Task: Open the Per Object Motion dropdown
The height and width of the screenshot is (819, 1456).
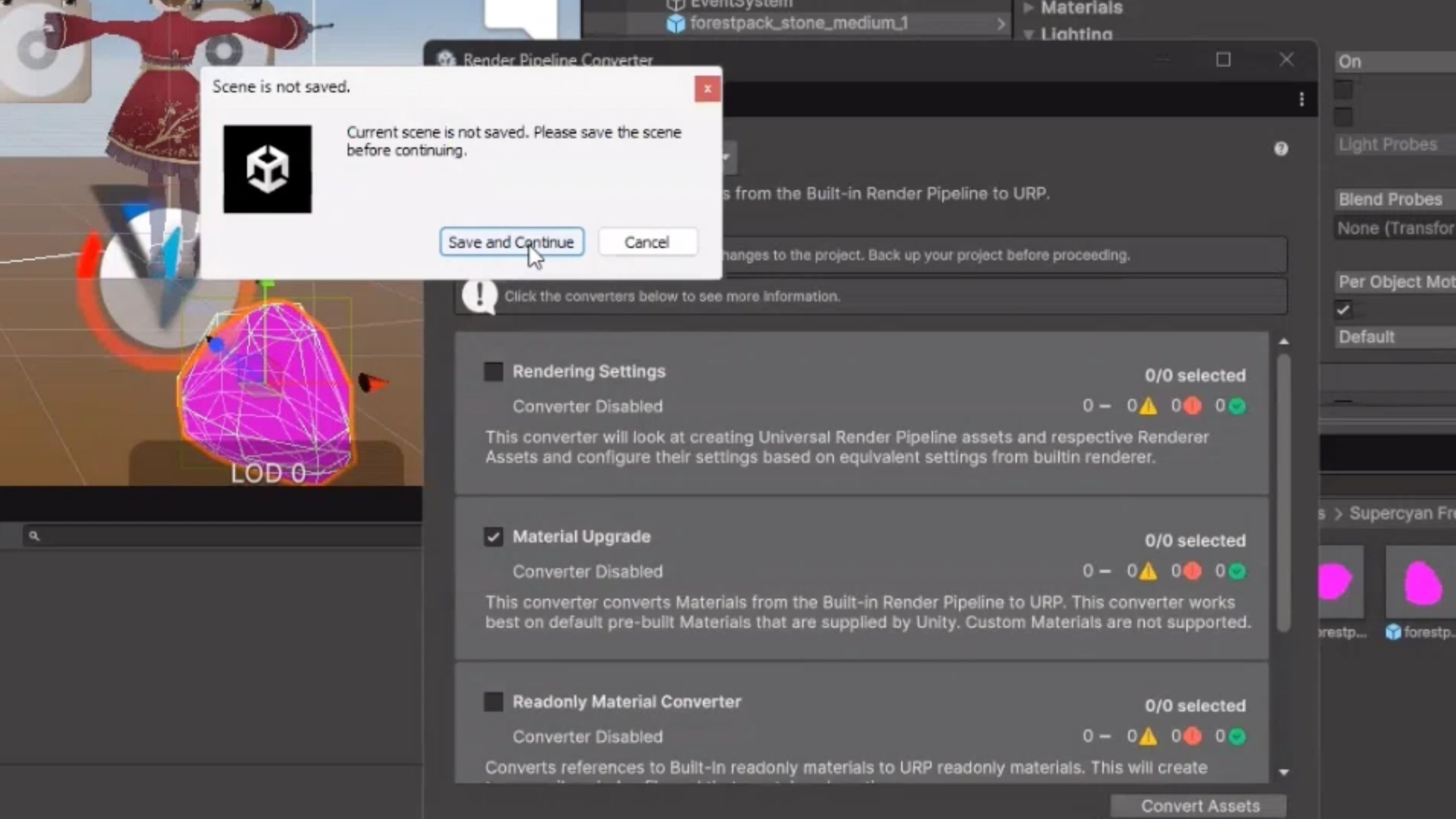Action: coord(1395,282)
